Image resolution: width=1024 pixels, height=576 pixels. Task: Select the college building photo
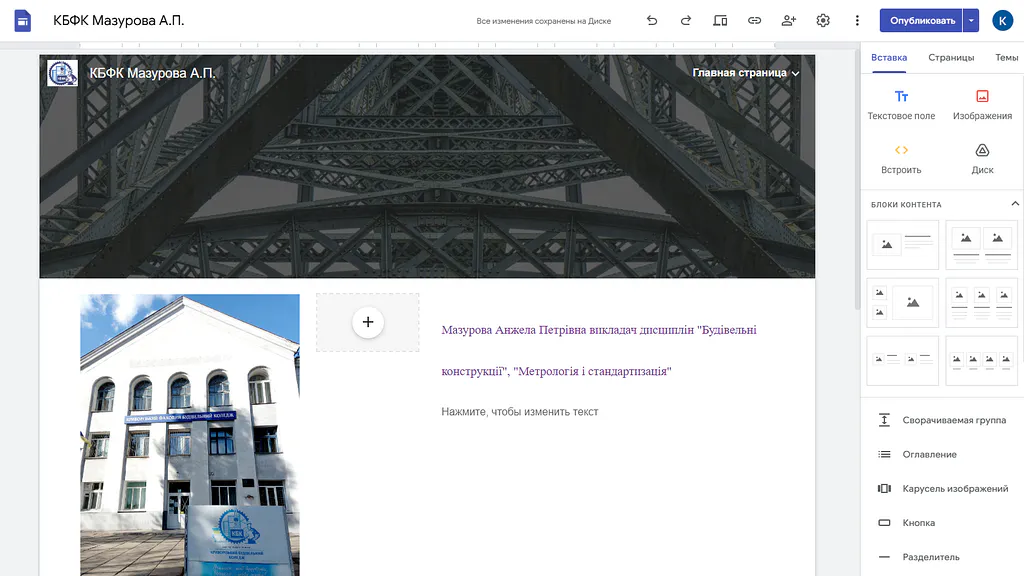189,435
